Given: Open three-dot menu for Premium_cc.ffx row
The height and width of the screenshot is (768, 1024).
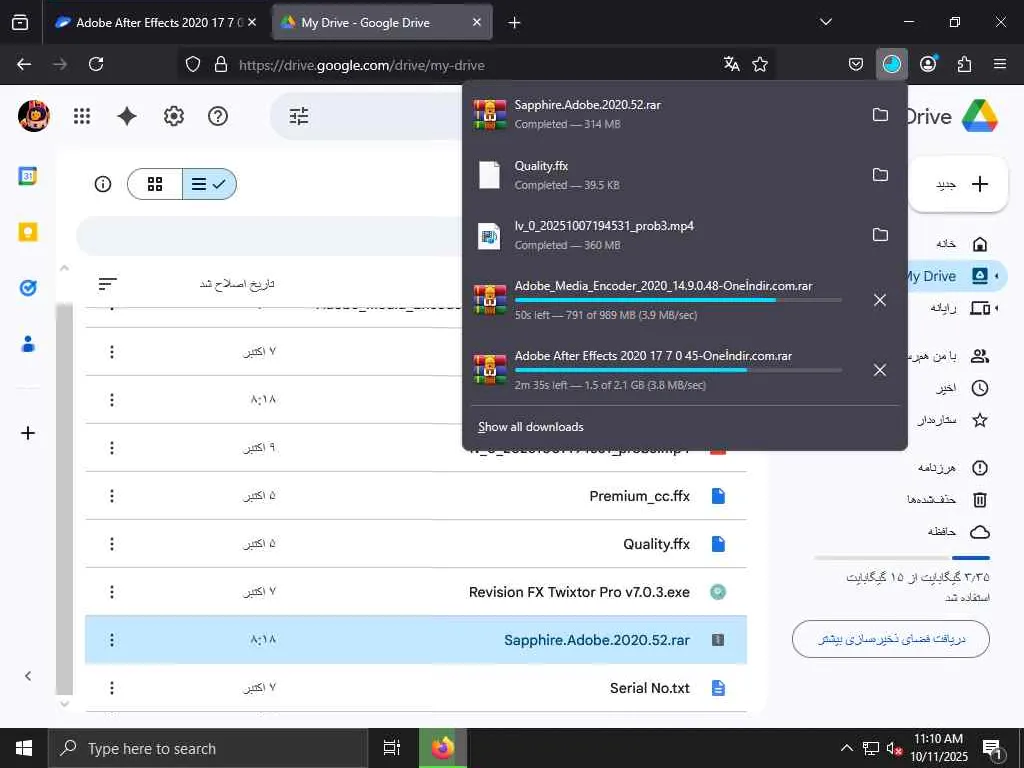Looking at the screenshot, I should (x=112, y=496).
